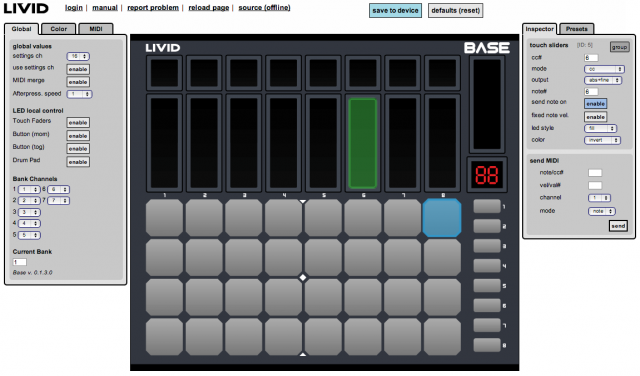This screenshot has height=376, width=640.
Task: Toggle Drum Pad LED local control
Action: [x=78, y=162]
